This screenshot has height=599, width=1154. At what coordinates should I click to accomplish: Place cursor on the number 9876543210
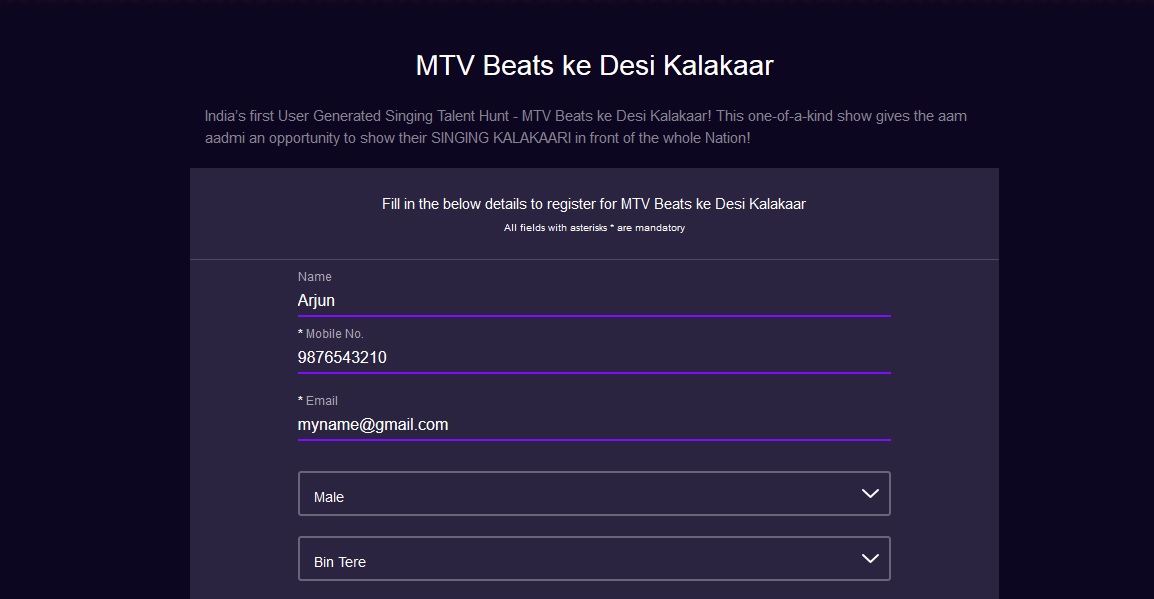click(342, 357)
